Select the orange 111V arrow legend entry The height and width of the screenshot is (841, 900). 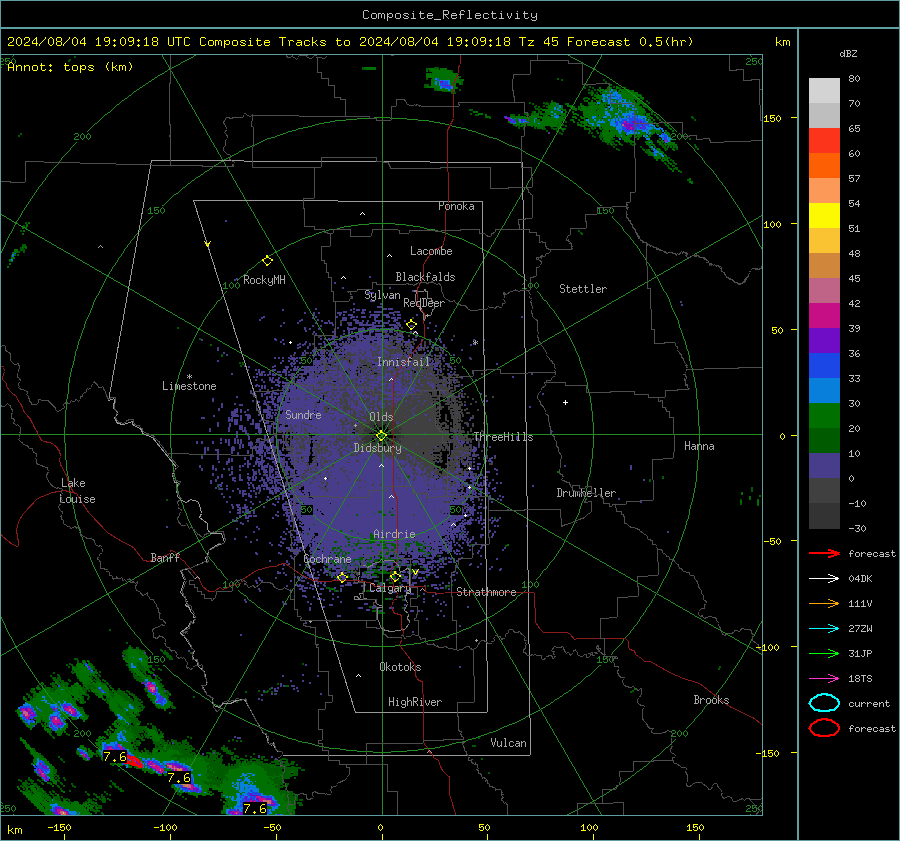click(x=824, y=603)
